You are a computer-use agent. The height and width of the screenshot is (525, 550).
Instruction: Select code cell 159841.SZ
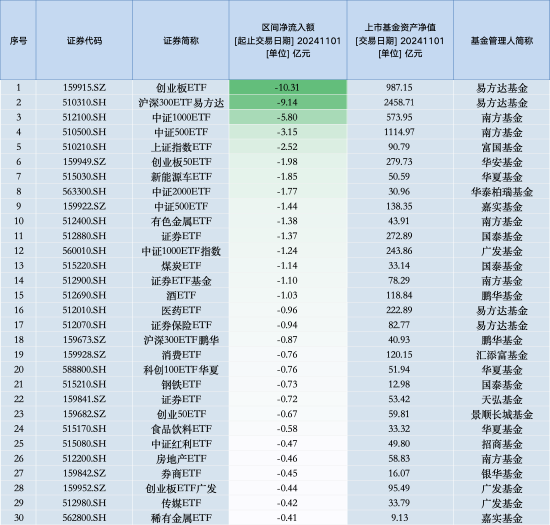[84, 399]
